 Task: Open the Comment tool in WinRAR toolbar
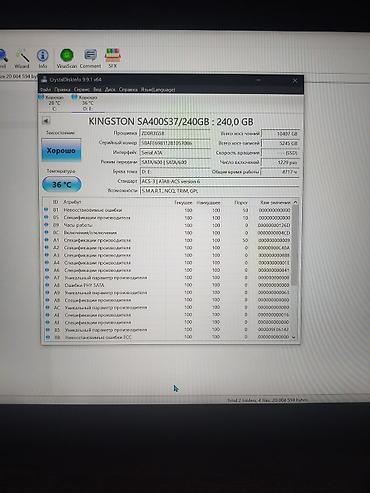tap(90, 59)
